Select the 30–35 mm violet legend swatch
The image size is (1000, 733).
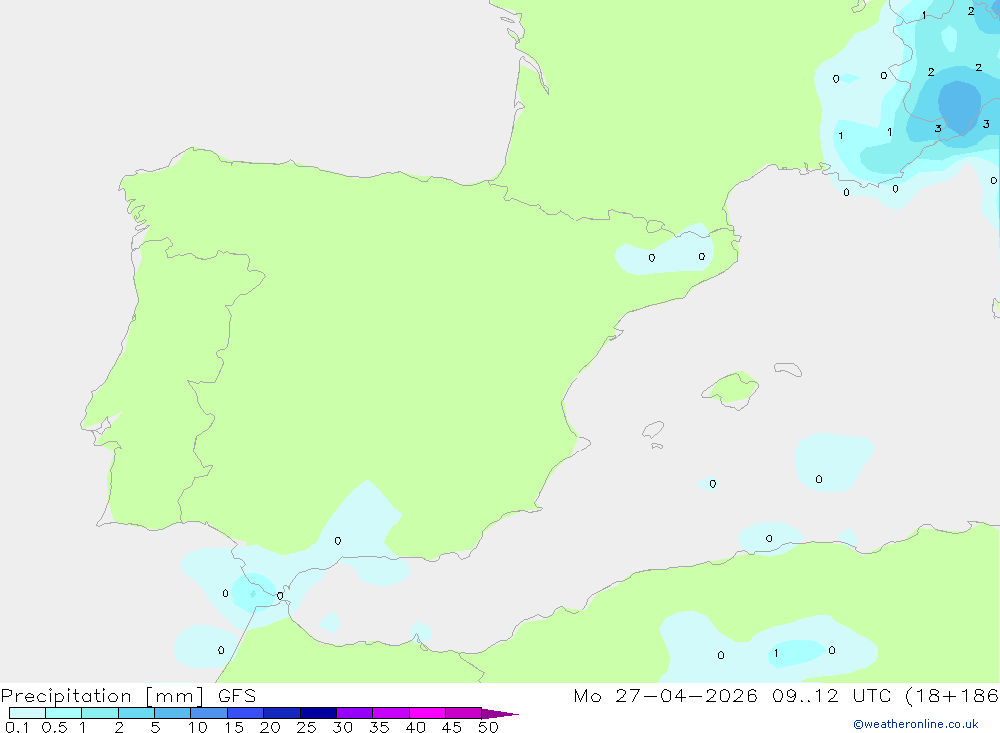click(x=354, y=713)
